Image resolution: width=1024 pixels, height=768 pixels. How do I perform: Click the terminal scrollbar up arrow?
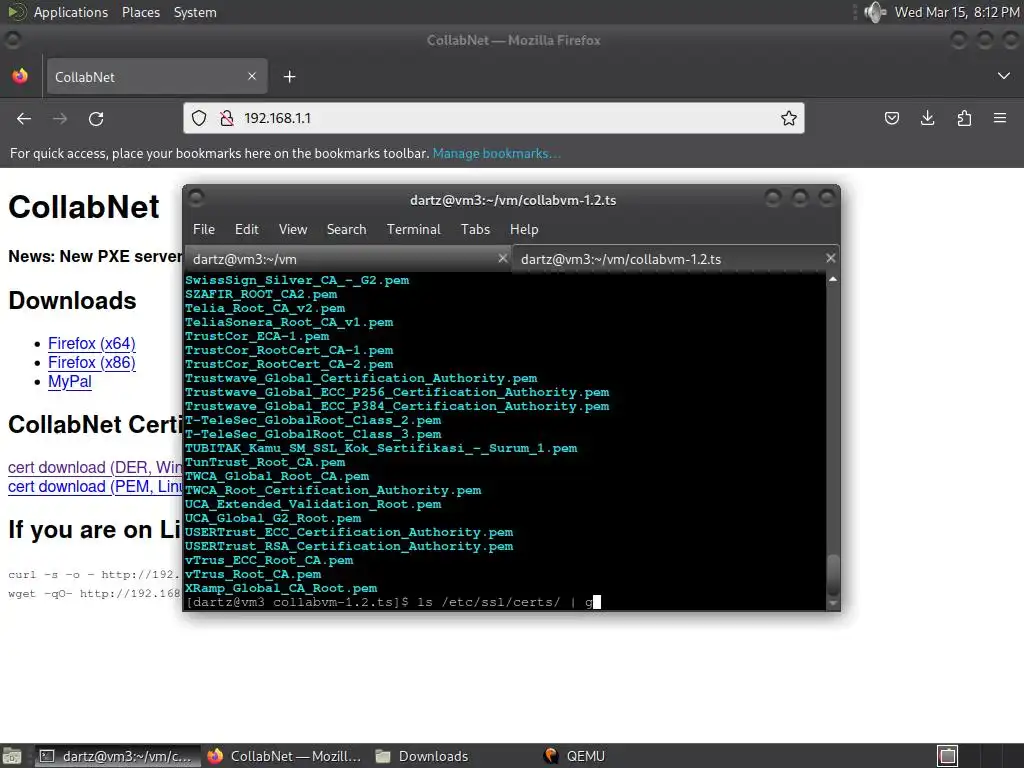pos(833,280)
